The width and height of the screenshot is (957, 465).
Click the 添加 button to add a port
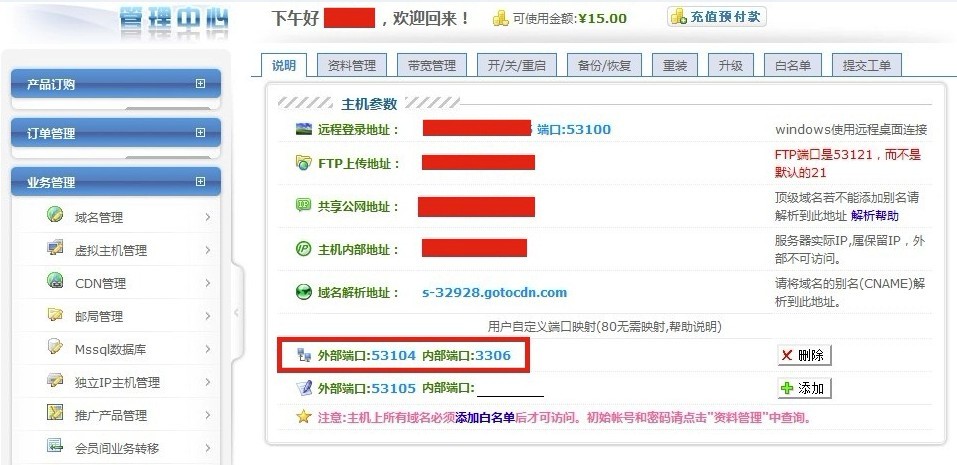[x=804, y=388]
